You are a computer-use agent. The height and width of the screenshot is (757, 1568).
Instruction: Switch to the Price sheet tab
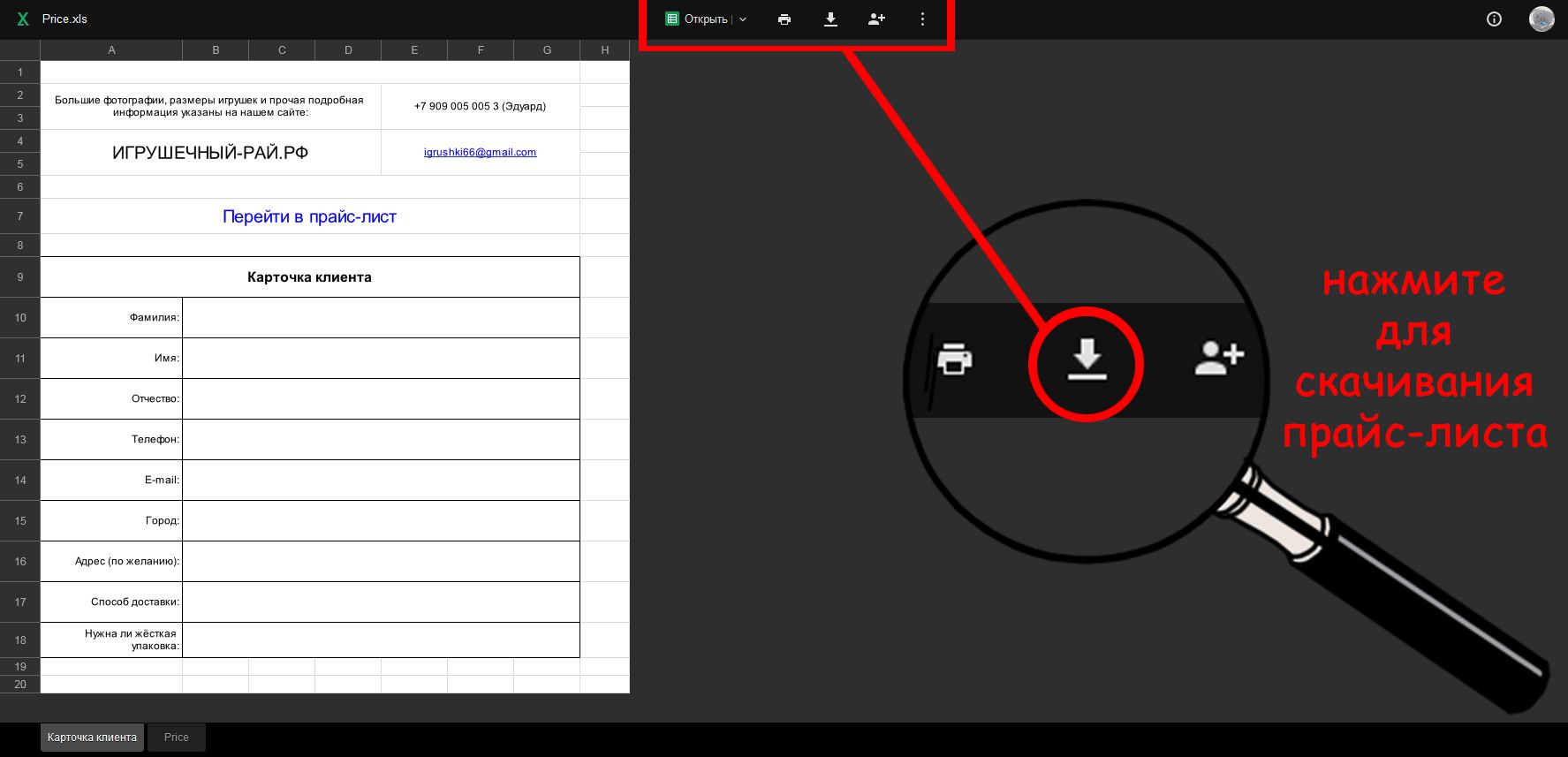click(177, 738)
